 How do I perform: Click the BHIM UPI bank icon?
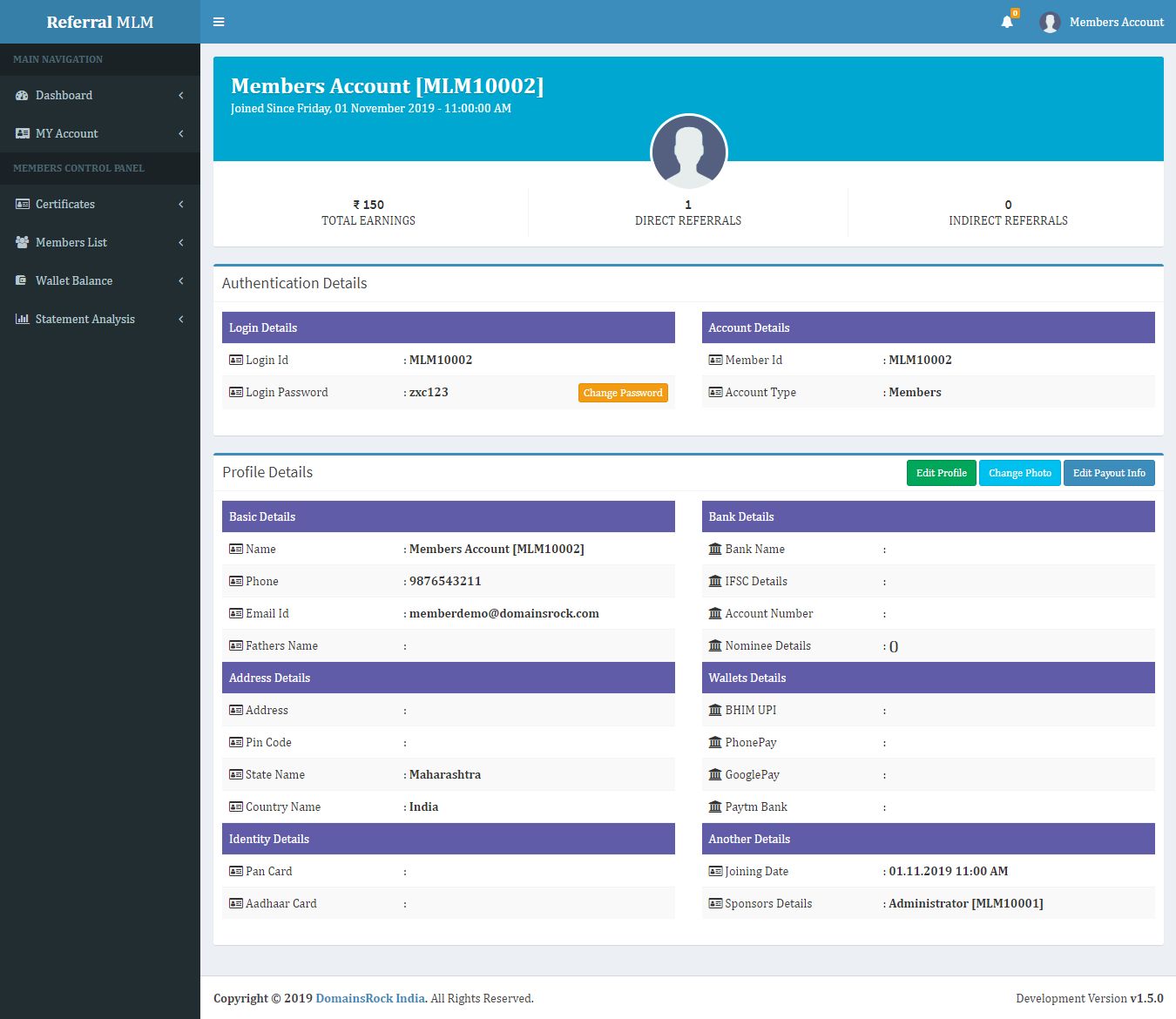click(715, 710)
